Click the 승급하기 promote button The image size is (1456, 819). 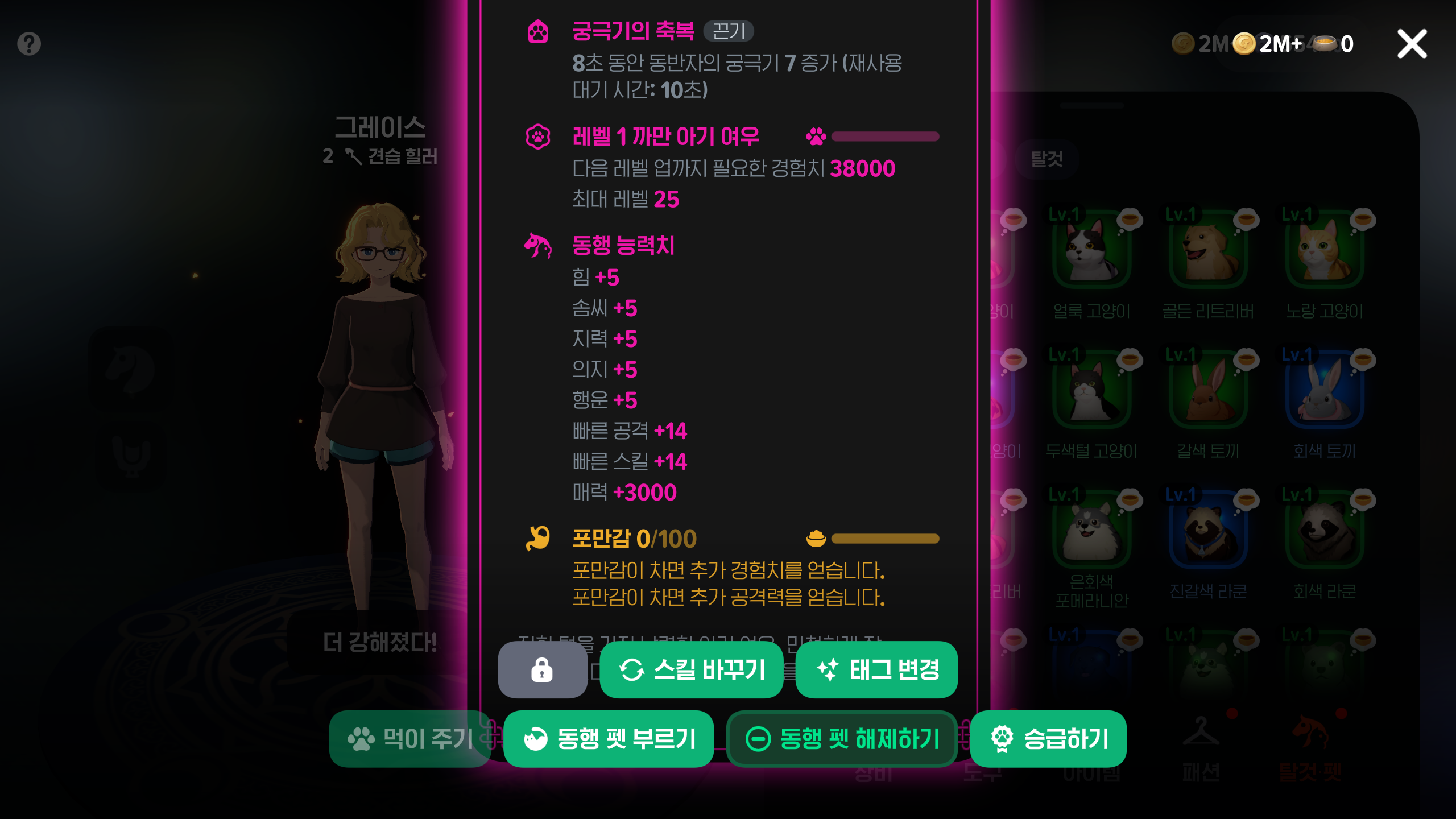[x=1048, y=739]
